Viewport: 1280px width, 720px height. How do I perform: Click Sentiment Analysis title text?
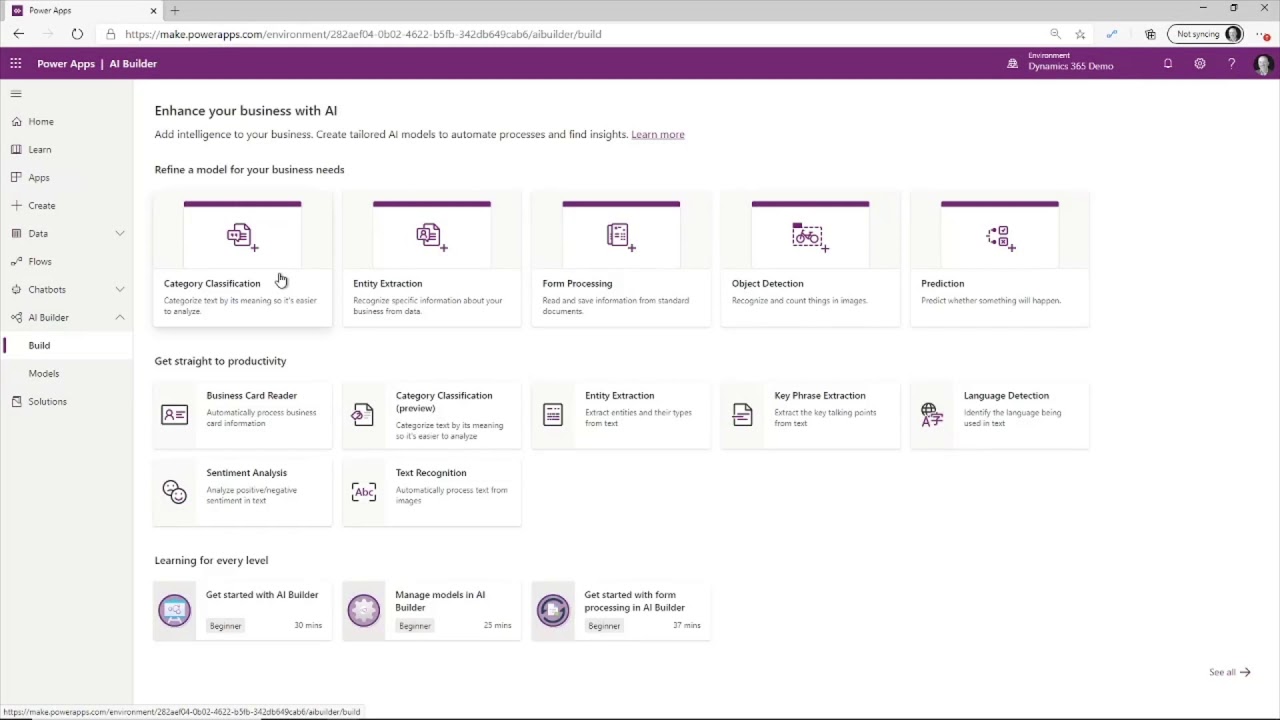(246, 473)
